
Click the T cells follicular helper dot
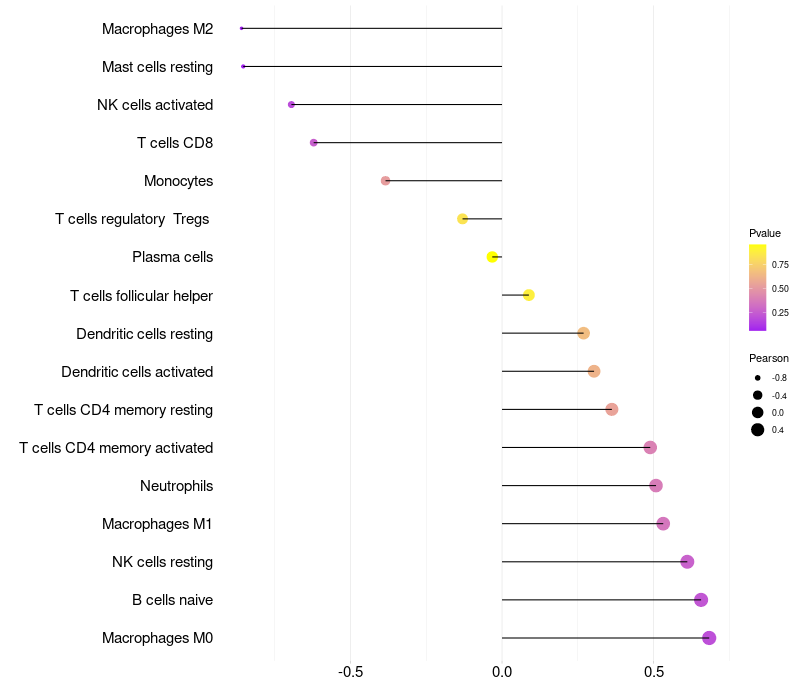(x=529, y=295)
